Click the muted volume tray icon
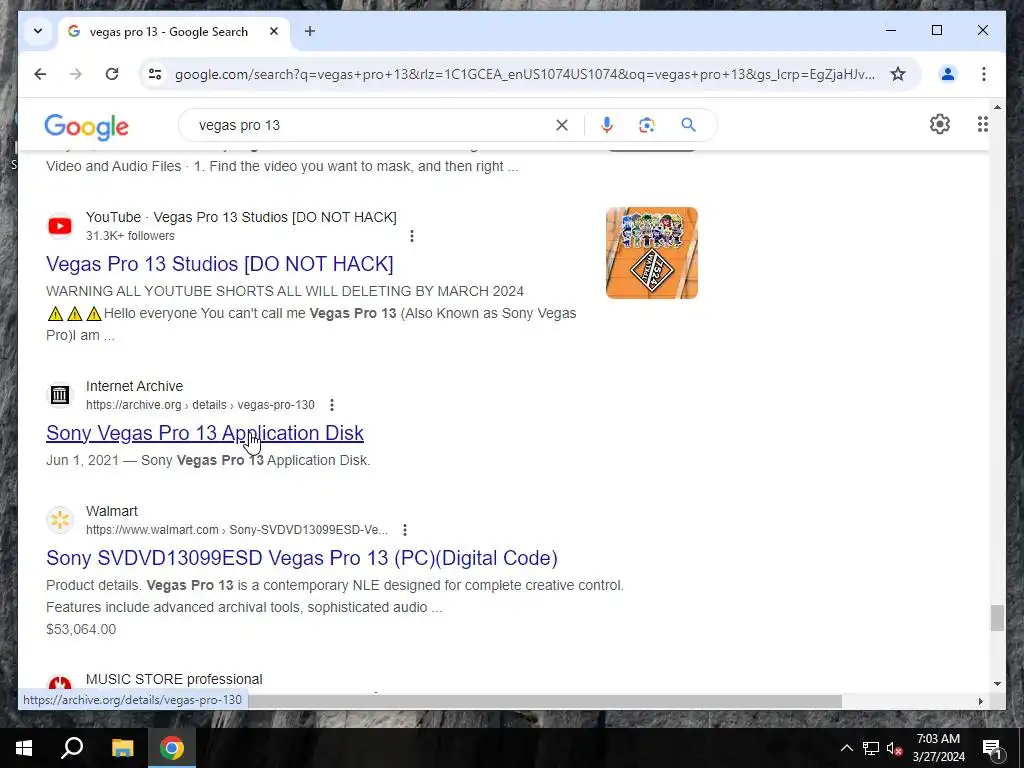The width and height of the screenshot is (1024, 768). click(894, 748)
